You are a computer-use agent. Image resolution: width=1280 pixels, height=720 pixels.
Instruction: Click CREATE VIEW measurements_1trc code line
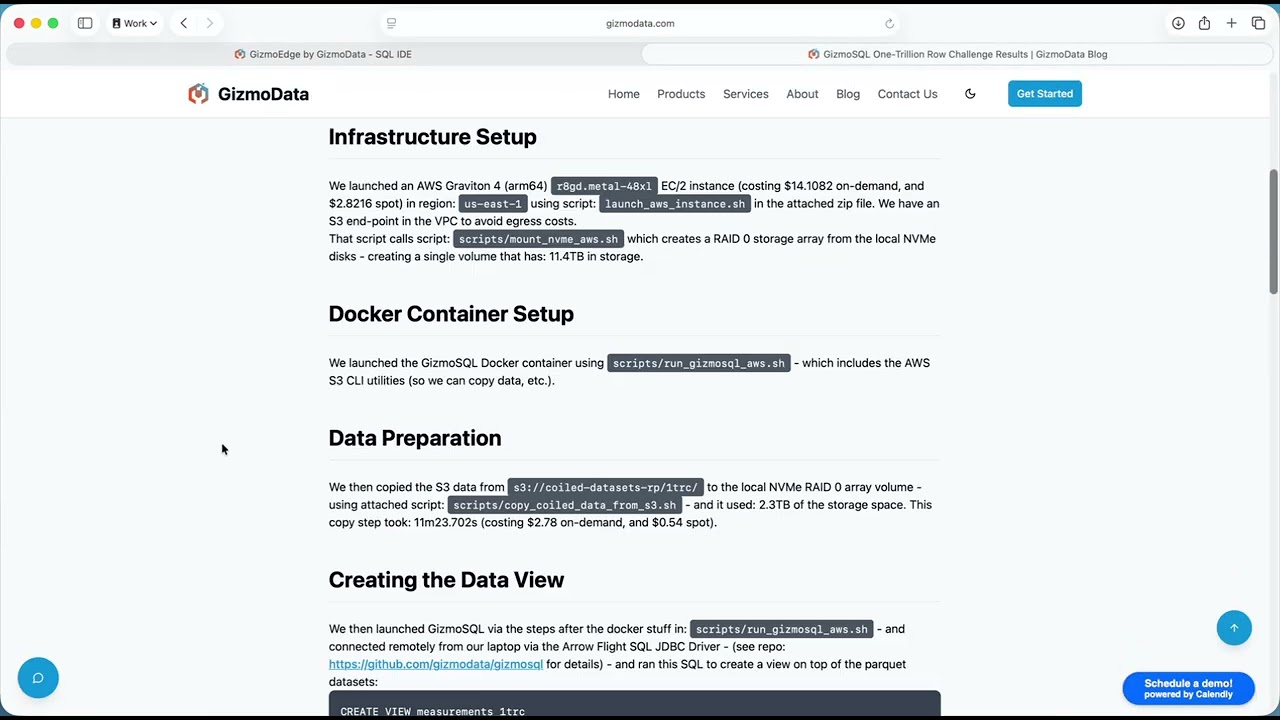pos(432,711)
